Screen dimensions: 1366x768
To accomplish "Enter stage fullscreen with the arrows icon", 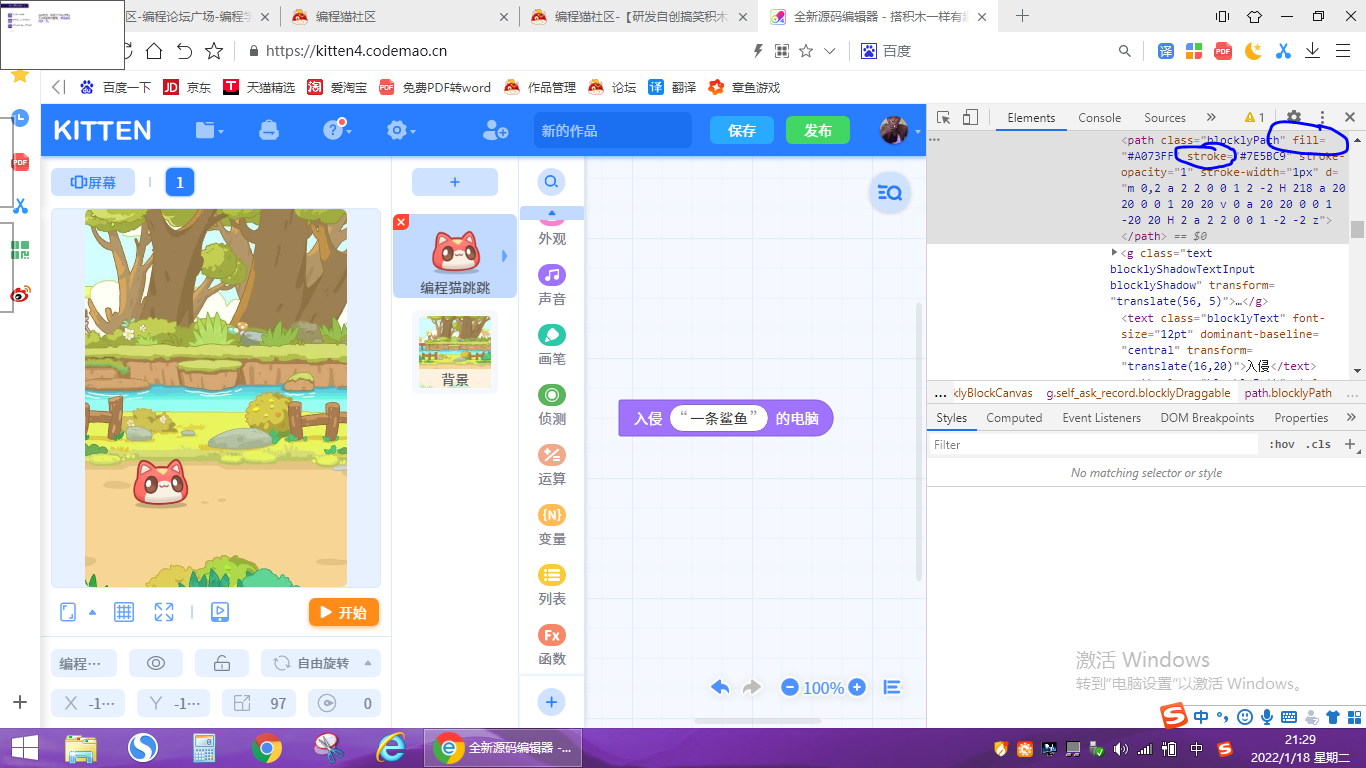I will pyautogui.click(x=164, y=612).
